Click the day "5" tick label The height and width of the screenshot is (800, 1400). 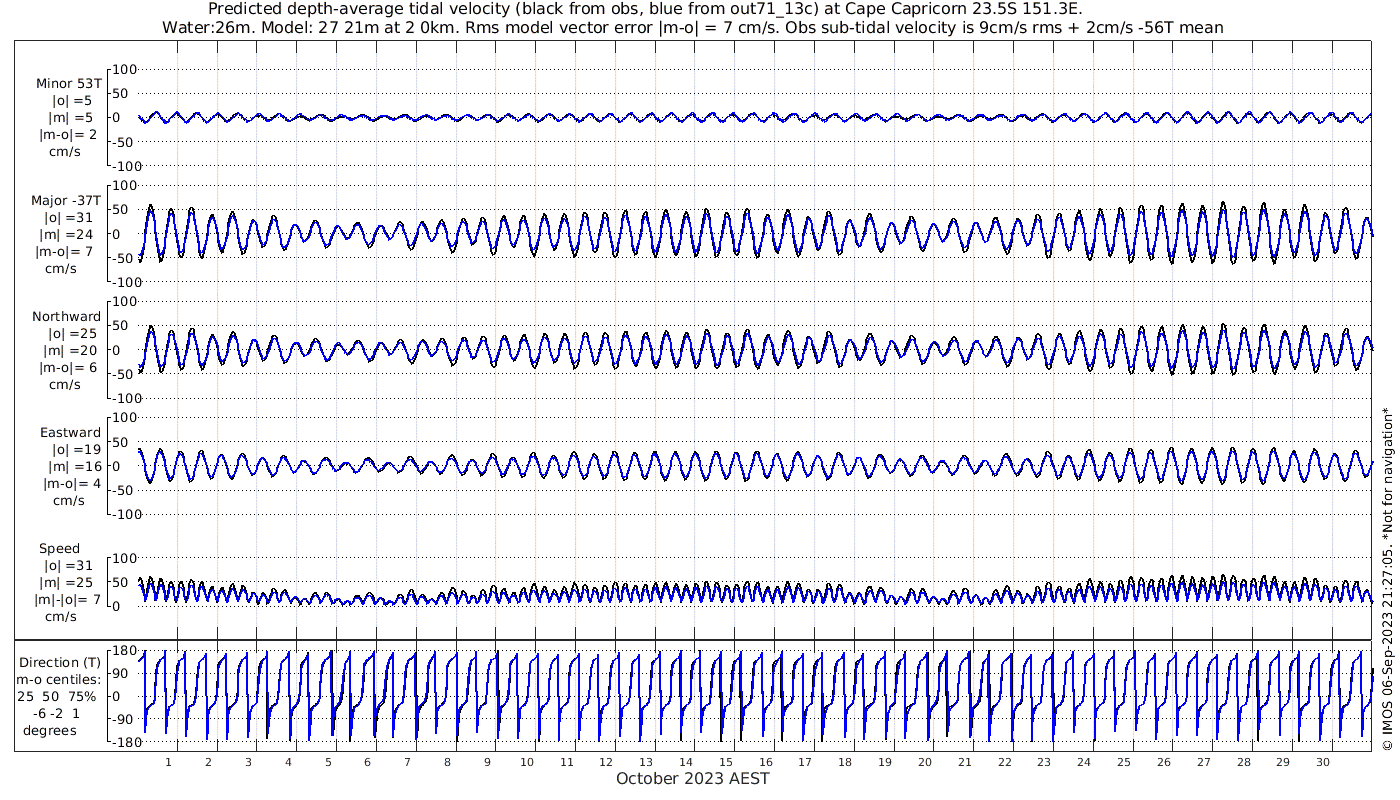(327, 762)
